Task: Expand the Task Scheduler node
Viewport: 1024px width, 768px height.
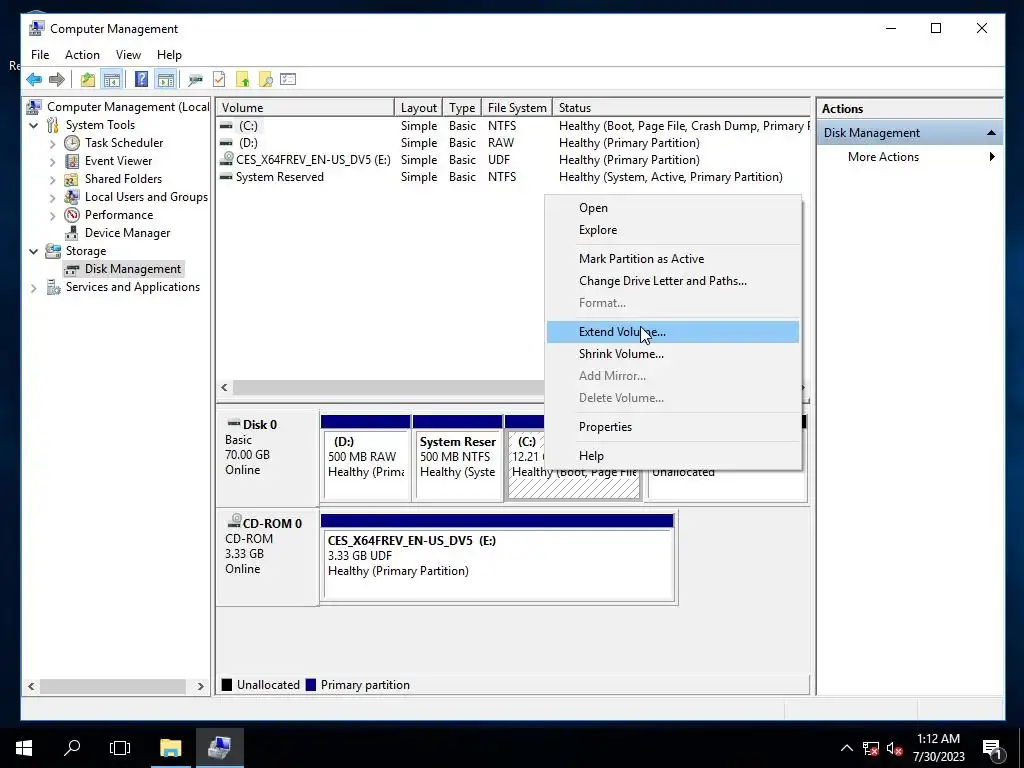Action: click(52, 143)
